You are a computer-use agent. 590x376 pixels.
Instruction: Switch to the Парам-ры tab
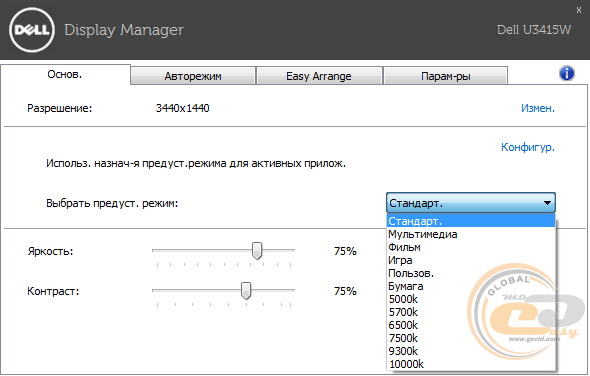point(446,76)
